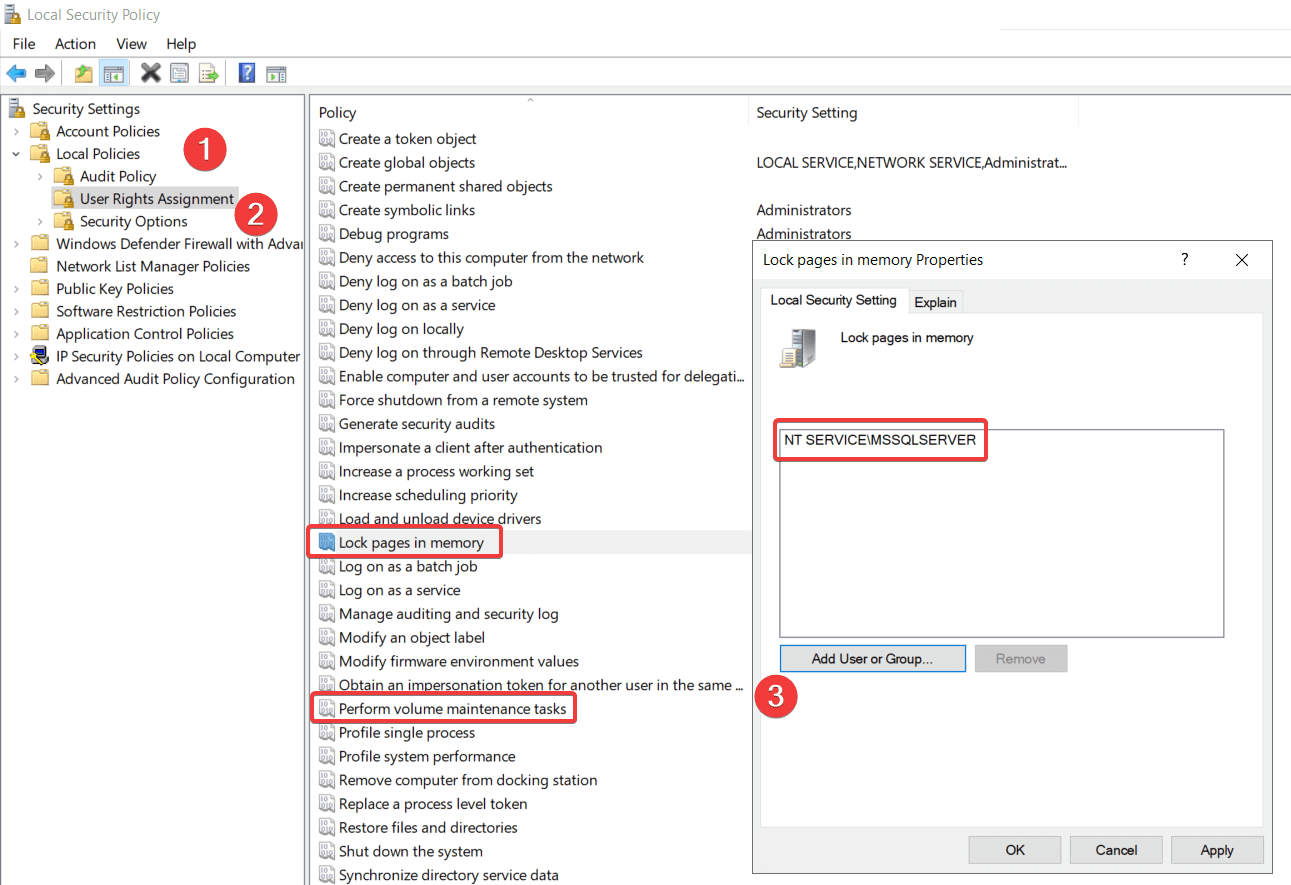Expand the Account Policies tree node
This screenshot has height=885, width=1291.
coord(16,132)
